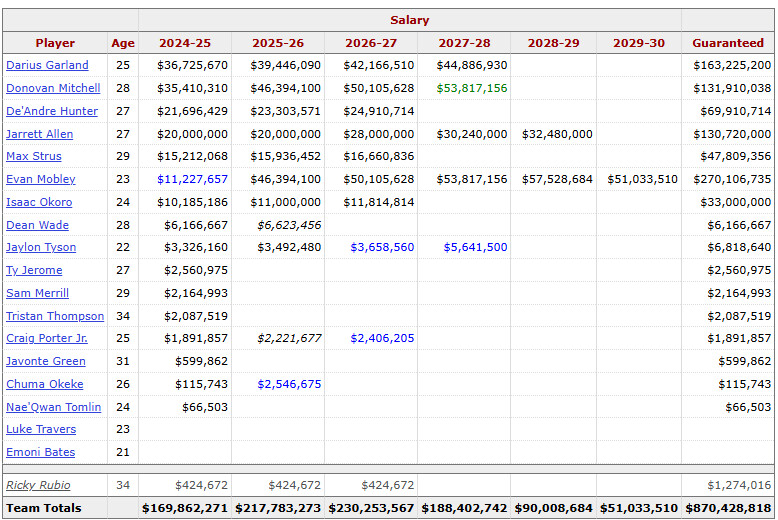Screen dimensions: 778x520
Task: Open Jarrett Allen's profile link
Action: tap(39, 134)
